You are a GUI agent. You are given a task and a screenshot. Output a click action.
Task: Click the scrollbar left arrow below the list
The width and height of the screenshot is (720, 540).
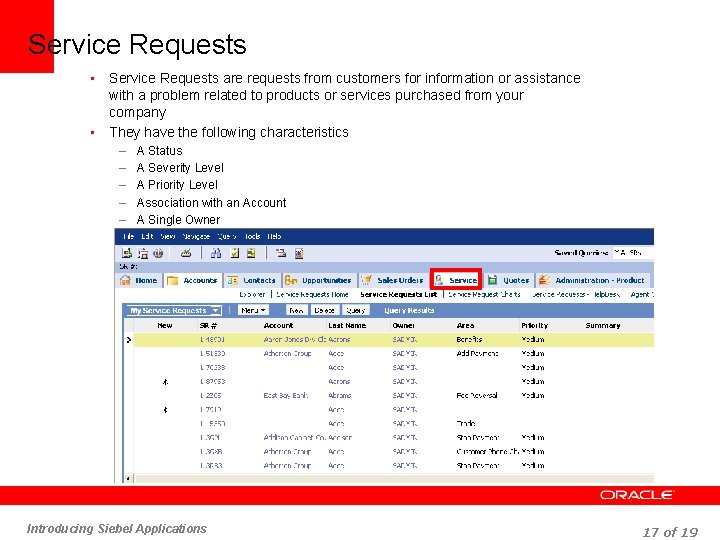click(128, 479)
